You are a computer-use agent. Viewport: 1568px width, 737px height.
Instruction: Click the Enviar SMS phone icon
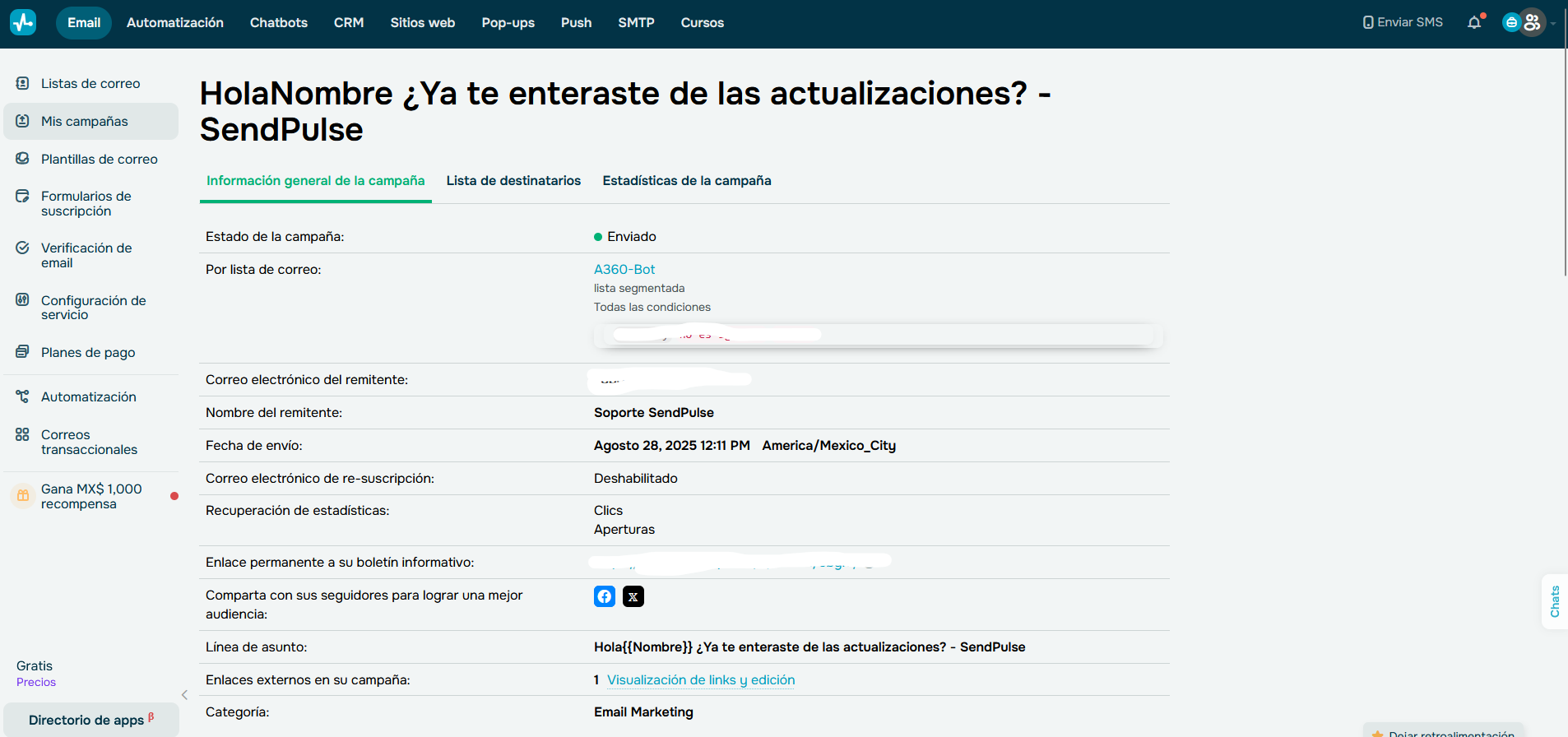1368,22
